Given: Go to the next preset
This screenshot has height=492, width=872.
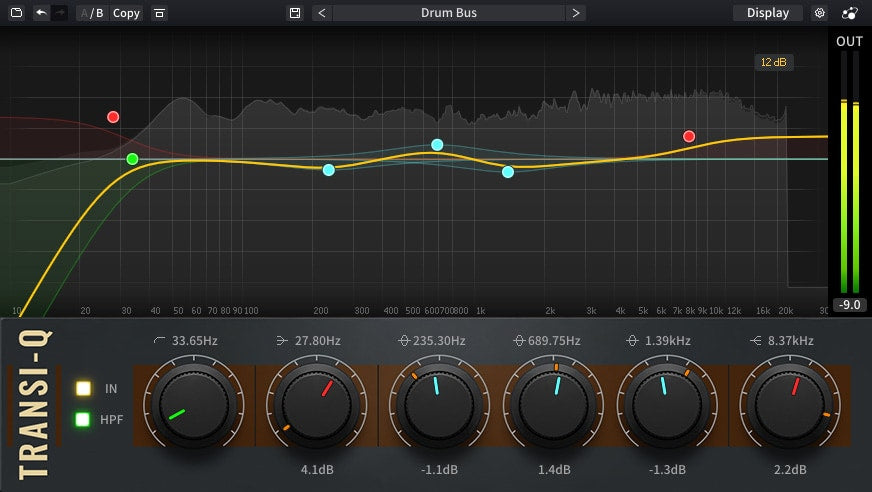Looking at the screenshot, I should (576, 13).
